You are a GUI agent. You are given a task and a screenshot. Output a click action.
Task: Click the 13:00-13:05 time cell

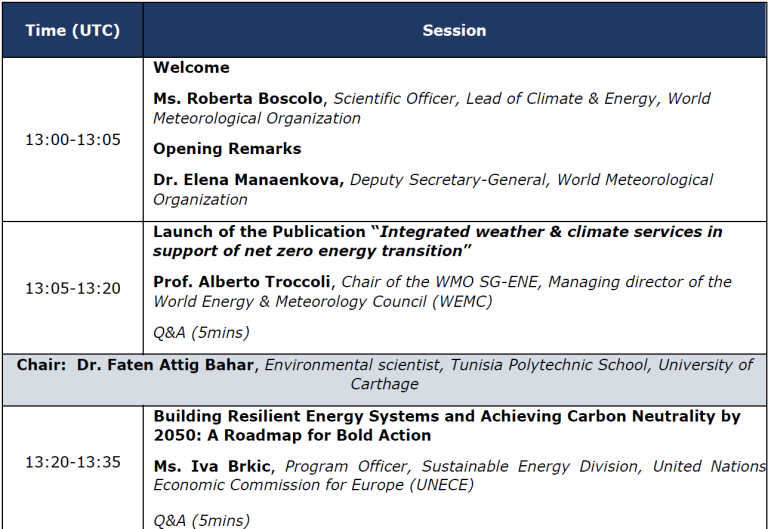72,139
